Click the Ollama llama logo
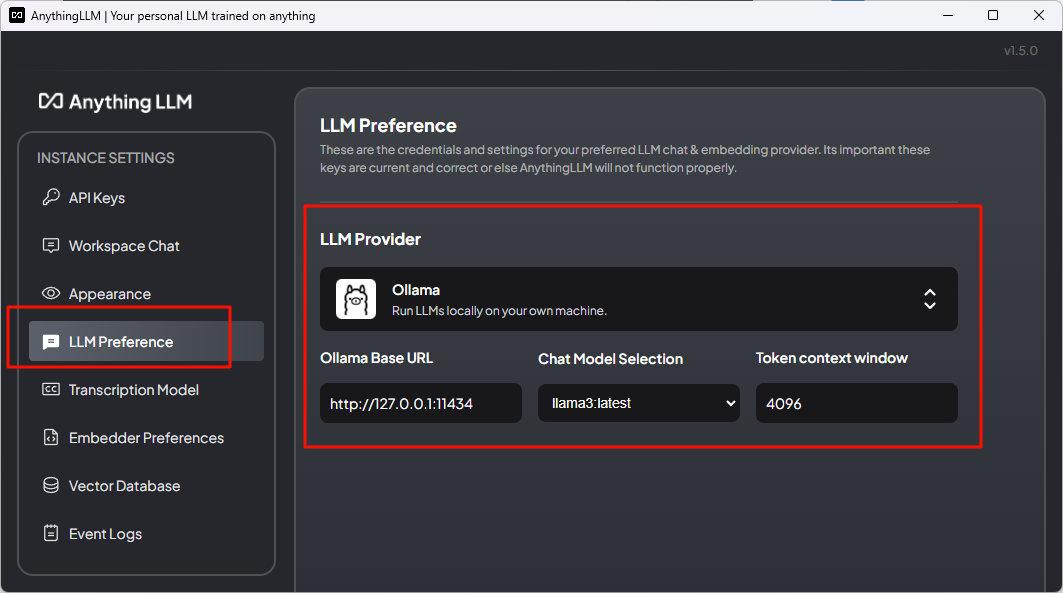The width and height of the screenshot is (1063, 593). pos(356,299)
